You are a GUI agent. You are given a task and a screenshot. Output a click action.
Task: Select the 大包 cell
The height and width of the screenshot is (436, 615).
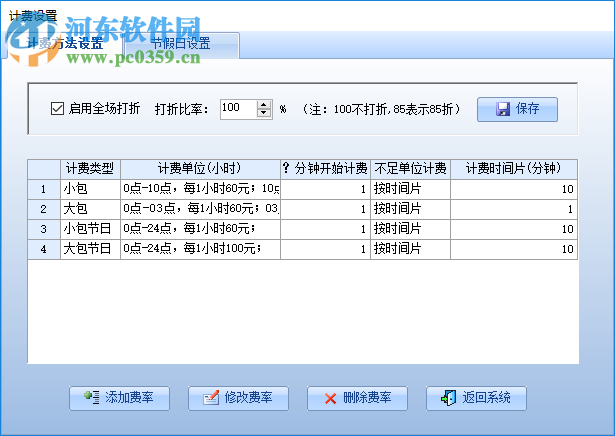pos(90,209)
